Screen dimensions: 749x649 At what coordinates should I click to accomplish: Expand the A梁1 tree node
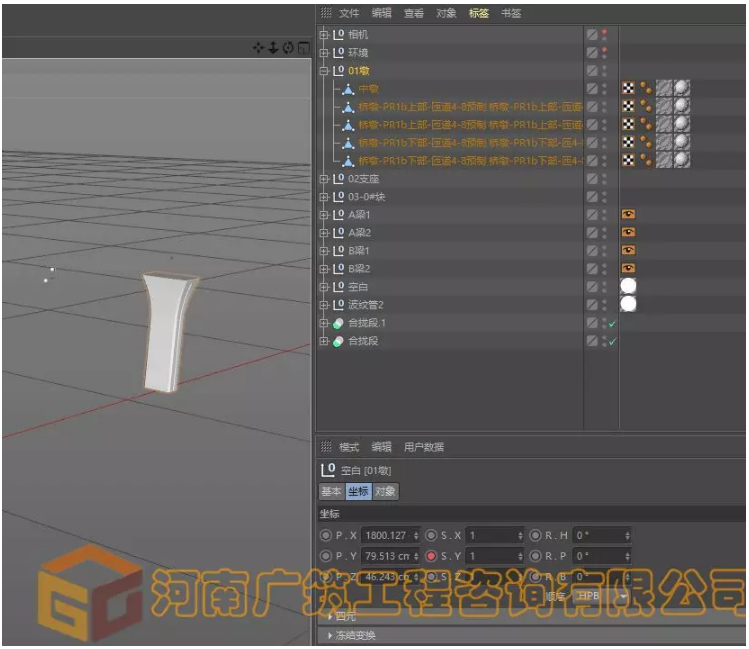324,215
